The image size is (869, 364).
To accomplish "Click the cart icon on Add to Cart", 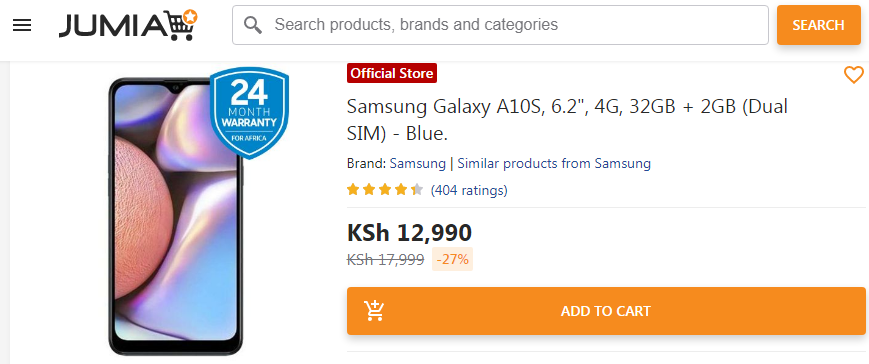I will coord(374,311).
